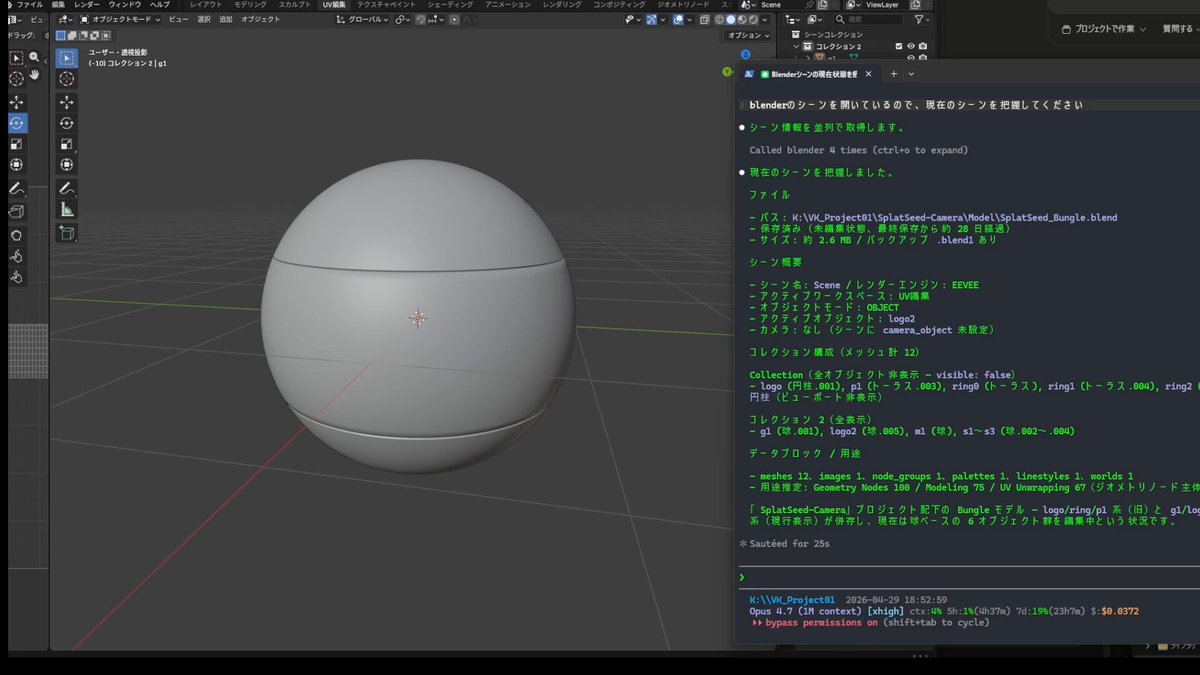
Task: Switch to the モデリング workspace tab
Action: pos(250,4)
